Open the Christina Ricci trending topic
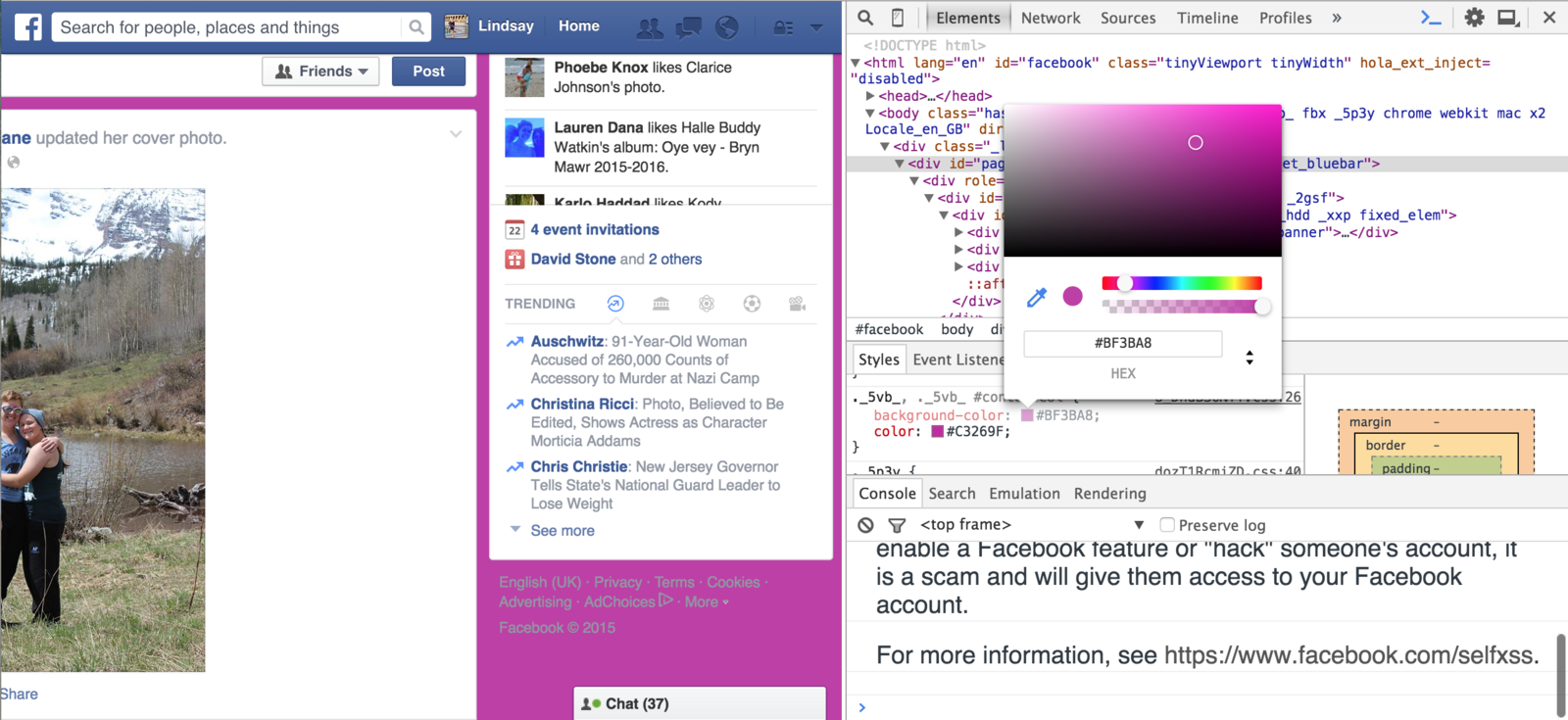This screenshot has width=1568, height=720. pyautogui.click(x=582, y=404)
